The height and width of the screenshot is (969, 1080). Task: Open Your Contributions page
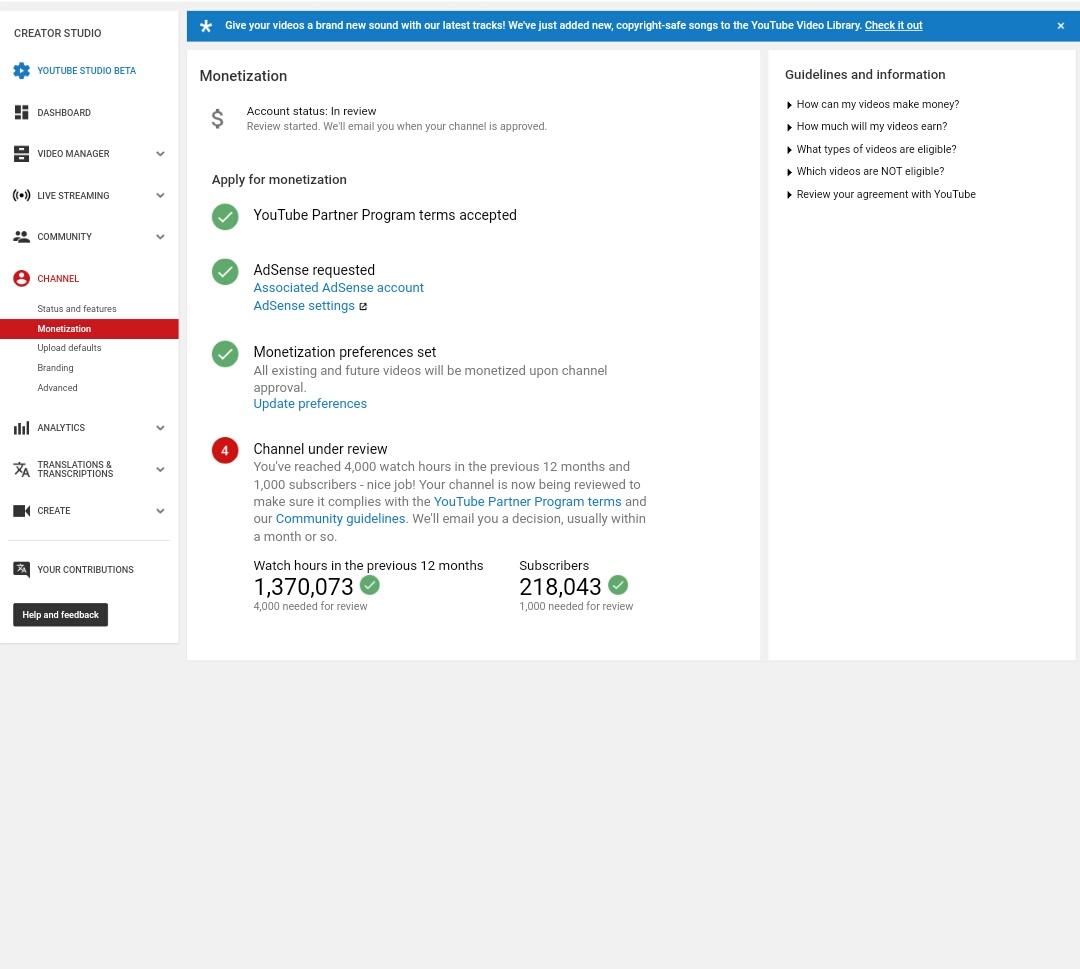coord(85,570)
